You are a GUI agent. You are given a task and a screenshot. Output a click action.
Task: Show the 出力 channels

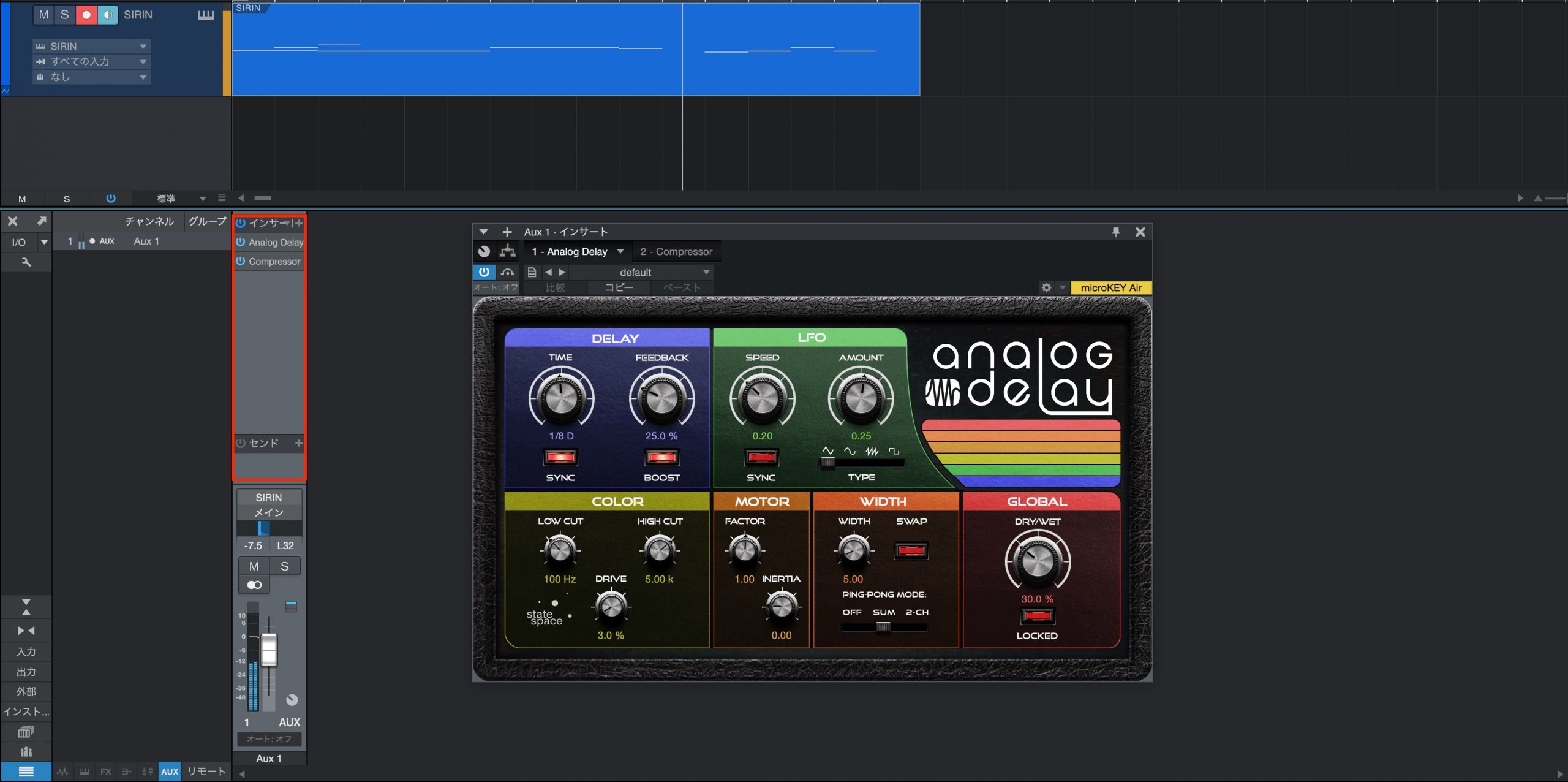pyautogui.click(x=26, y=672)
